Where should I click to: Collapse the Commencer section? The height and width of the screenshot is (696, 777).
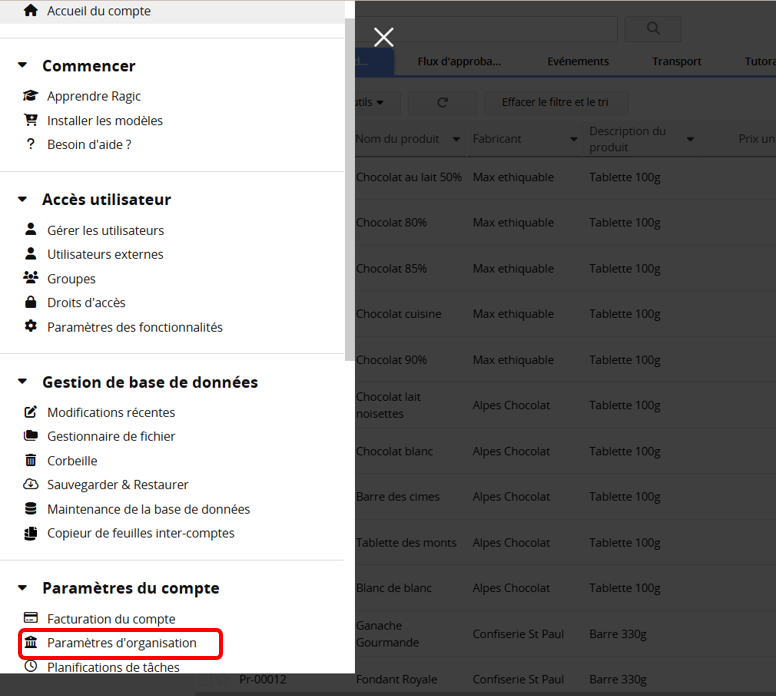(22, 66)
